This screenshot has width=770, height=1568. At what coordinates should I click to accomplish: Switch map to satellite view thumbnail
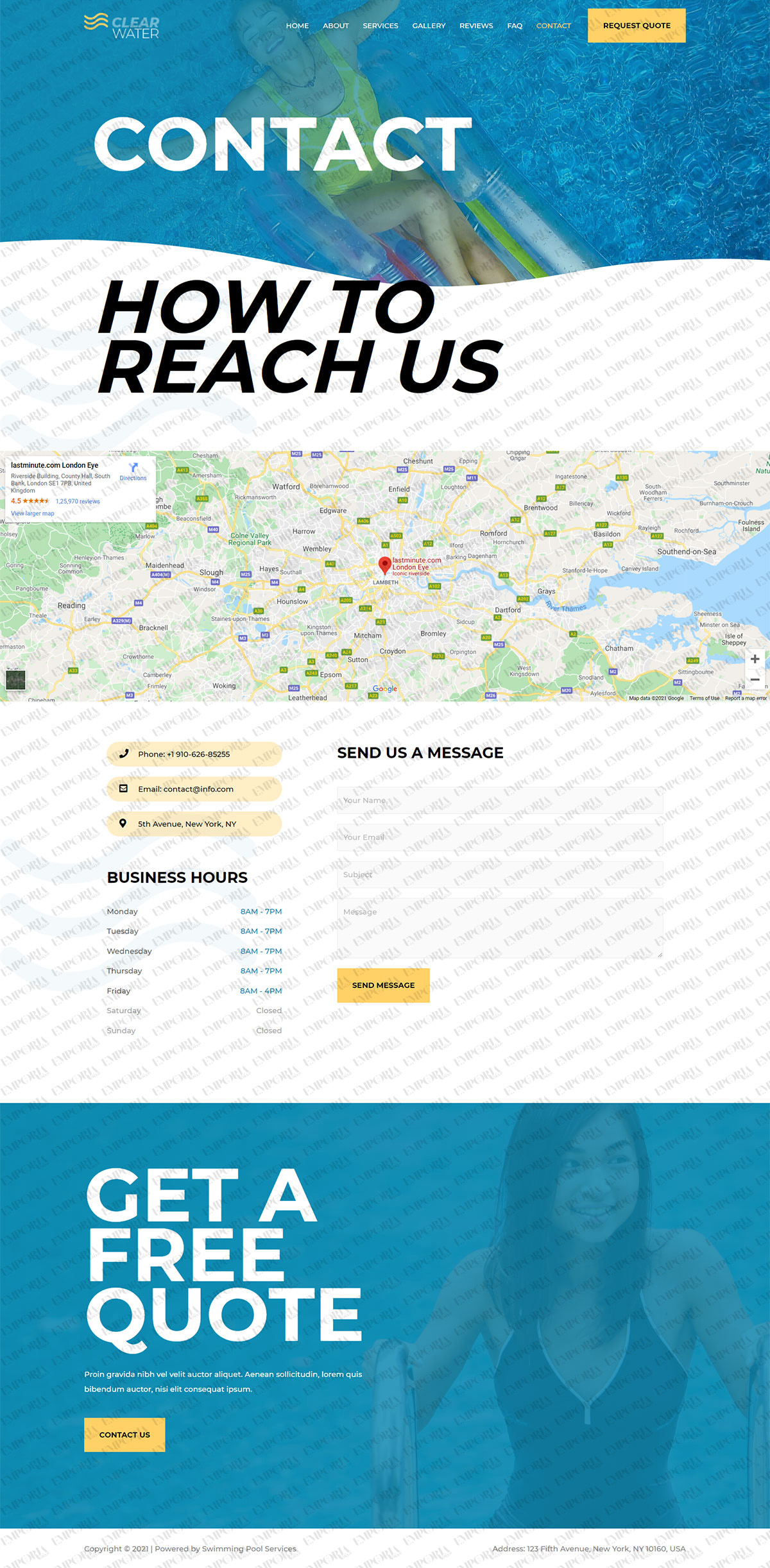(x=15, y=679)
